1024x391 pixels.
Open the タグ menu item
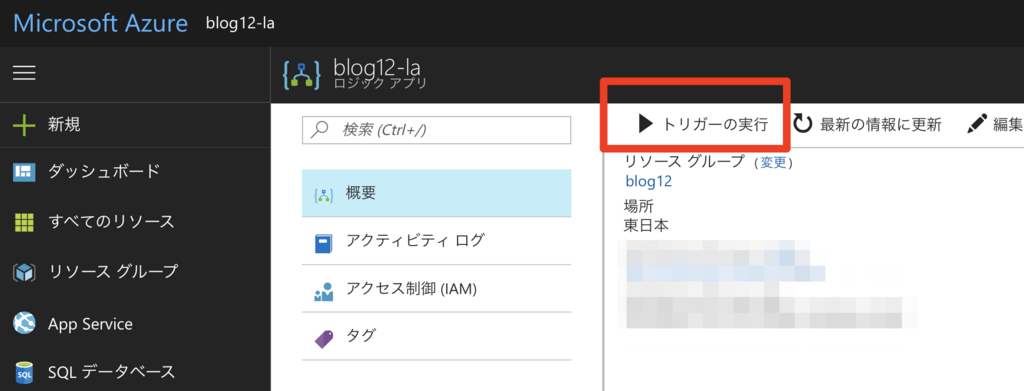click(x=436, y=336)
